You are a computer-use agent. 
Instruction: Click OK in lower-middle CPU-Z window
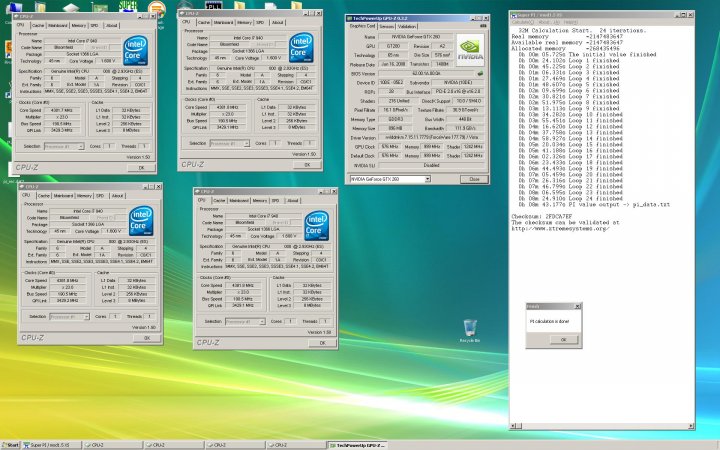click(322, 343)
